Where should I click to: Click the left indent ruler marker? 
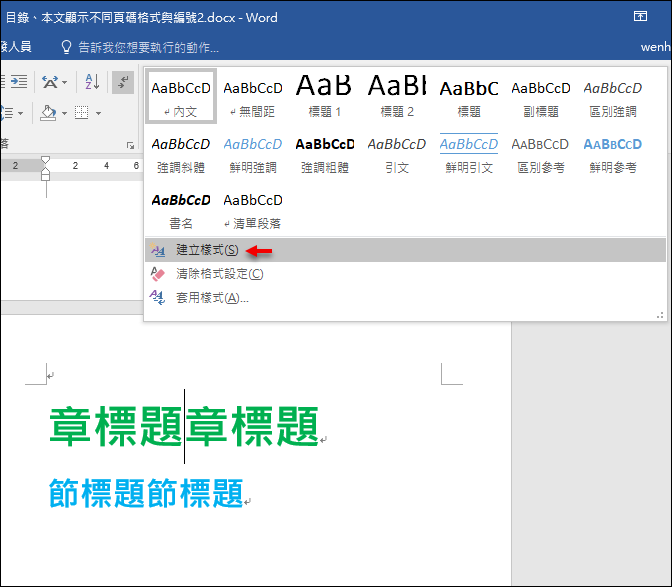pyautogui.click(x=45, y=176)
